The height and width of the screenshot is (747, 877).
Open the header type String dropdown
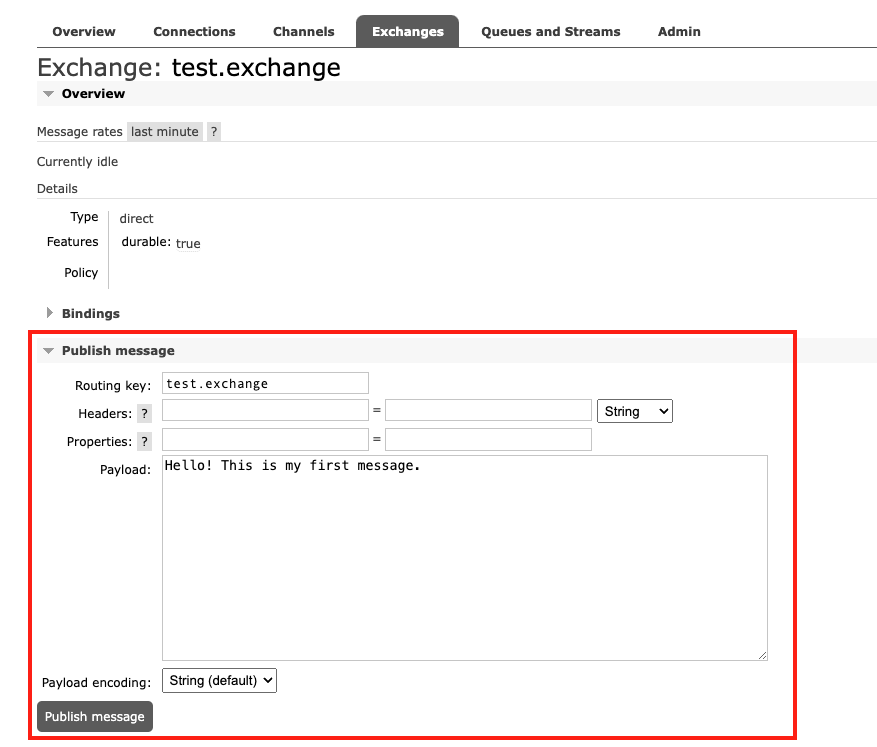634,411
